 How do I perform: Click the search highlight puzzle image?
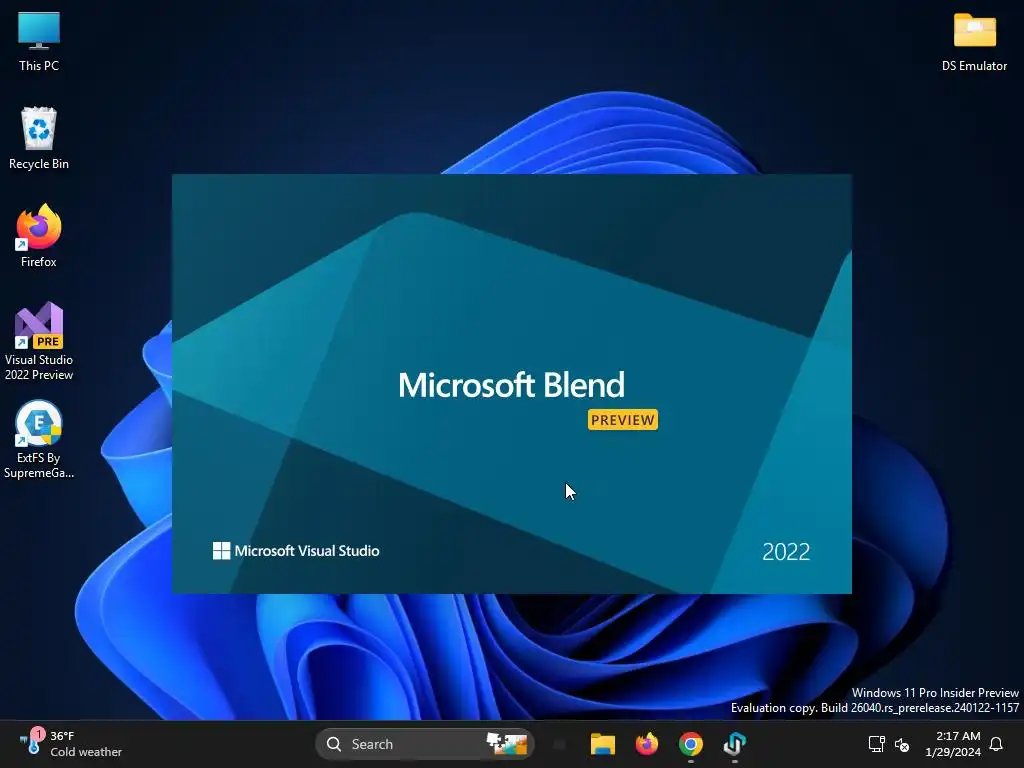click(x=507, y=744)
